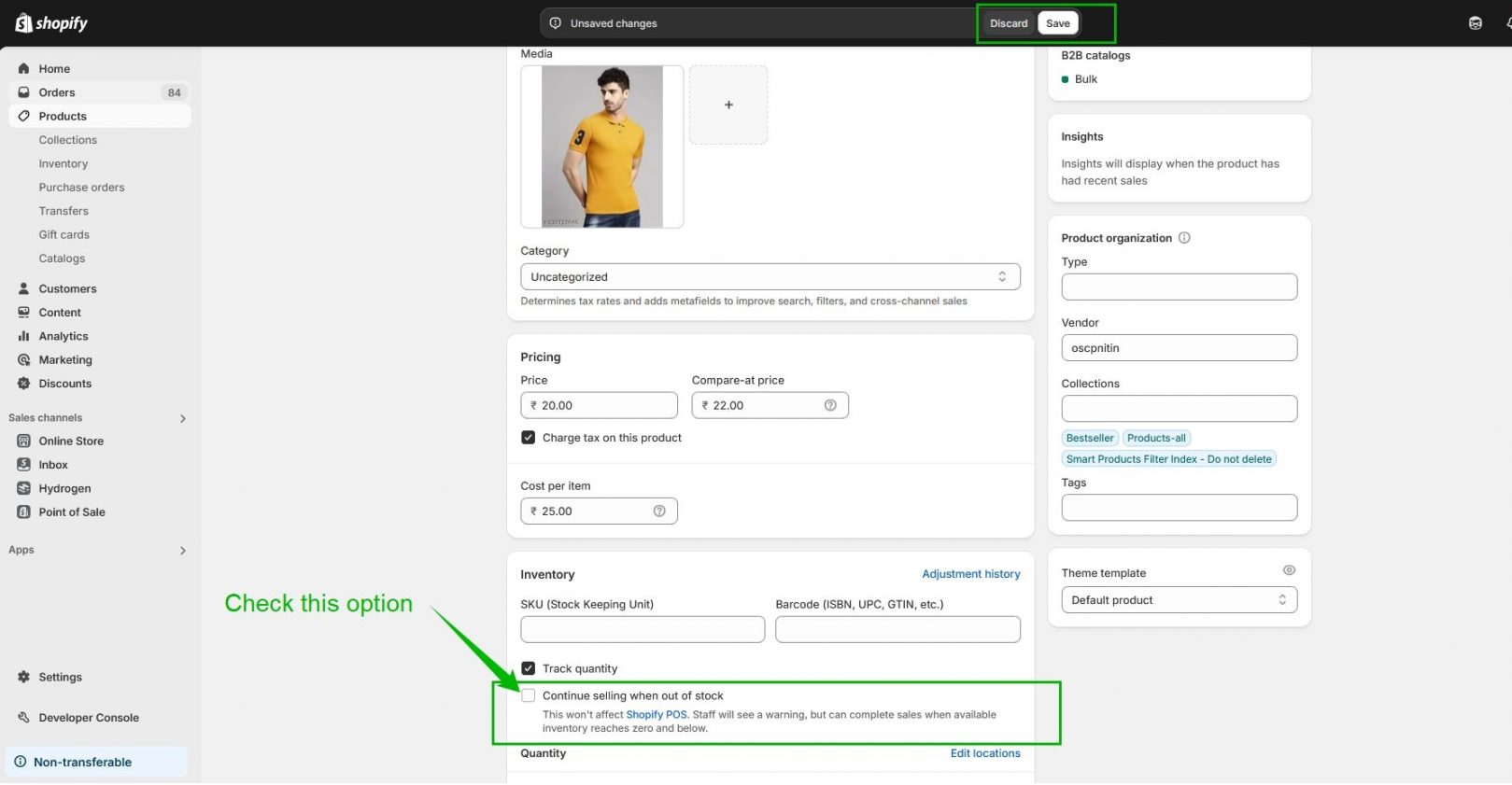The height and width of the screenshot is (785, 1512).
Task: Uncheck the Track quantity checkbox
Action: coord(529,669)
